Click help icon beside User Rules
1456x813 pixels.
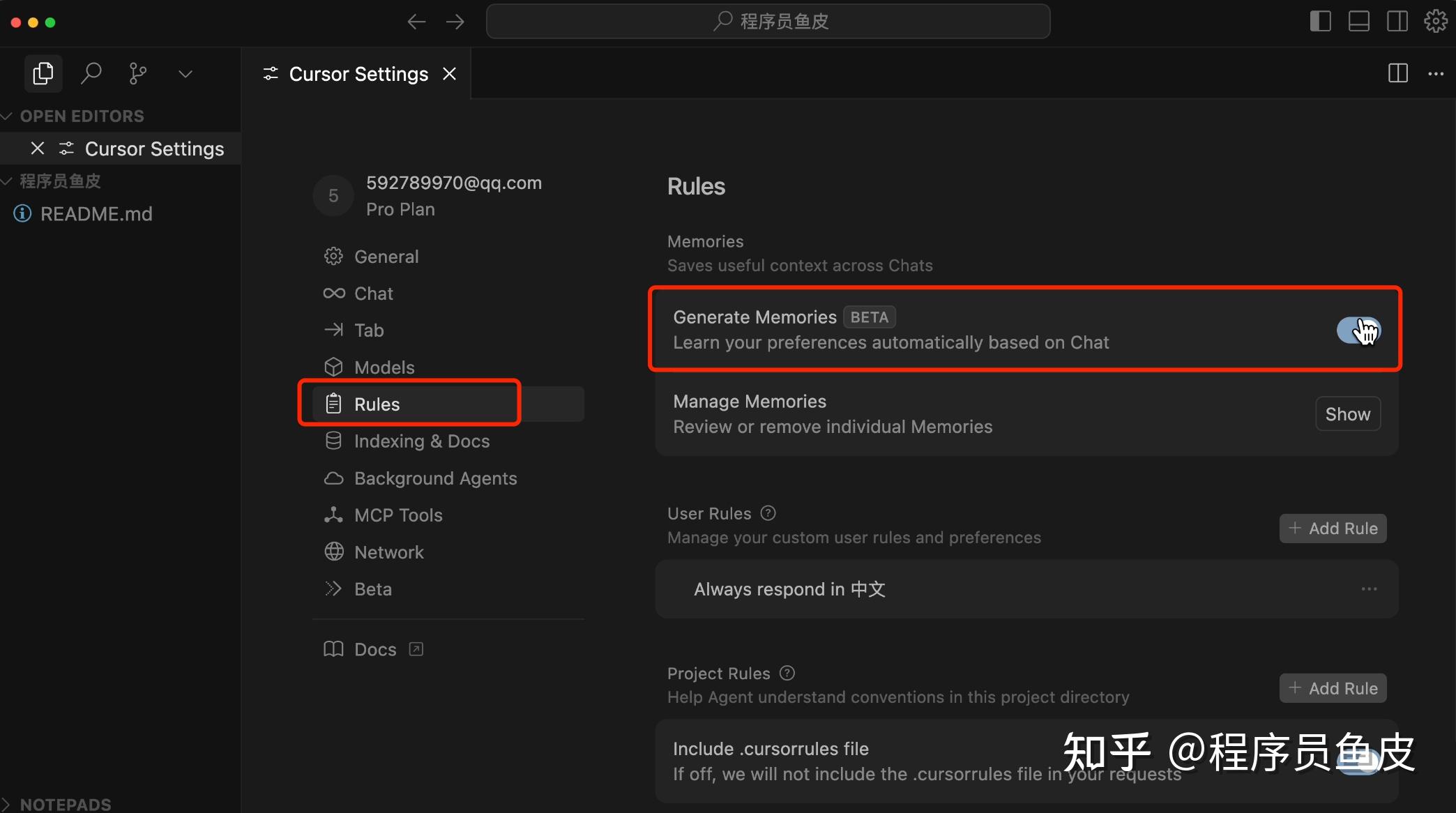click(768, 513)
